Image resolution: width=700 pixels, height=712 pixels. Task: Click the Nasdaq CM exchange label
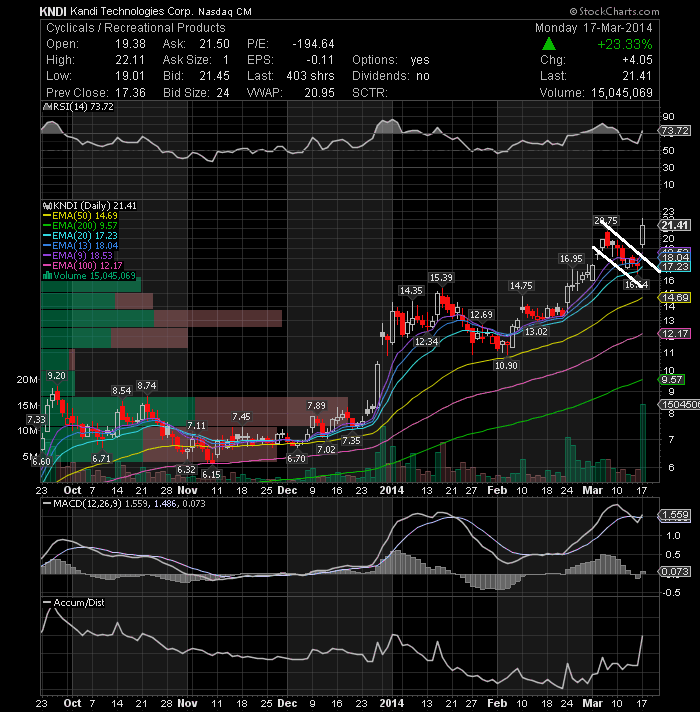coord(225,12)
